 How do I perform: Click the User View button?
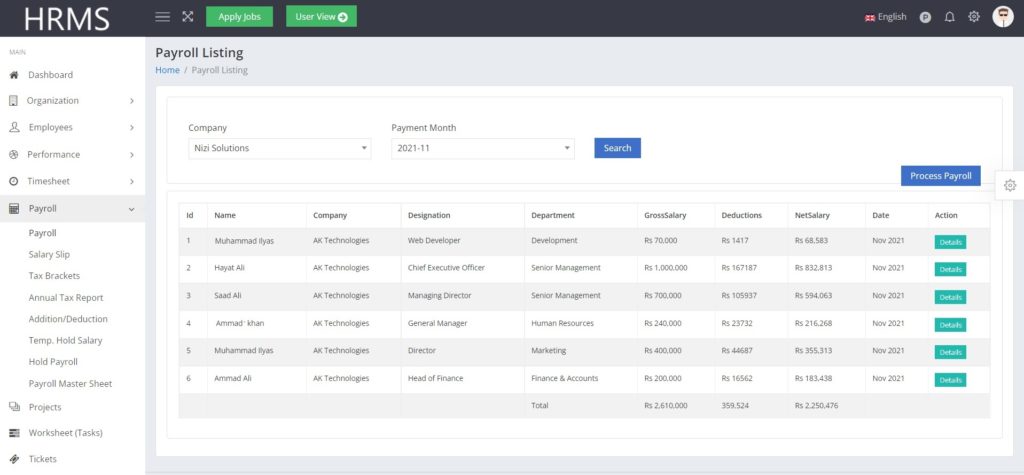pos(321,17)
